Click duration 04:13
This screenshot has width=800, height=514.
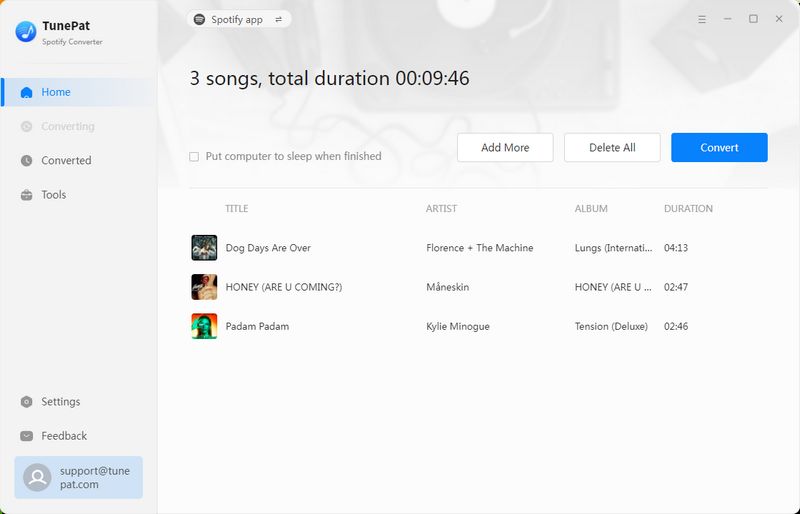[676, 248]
